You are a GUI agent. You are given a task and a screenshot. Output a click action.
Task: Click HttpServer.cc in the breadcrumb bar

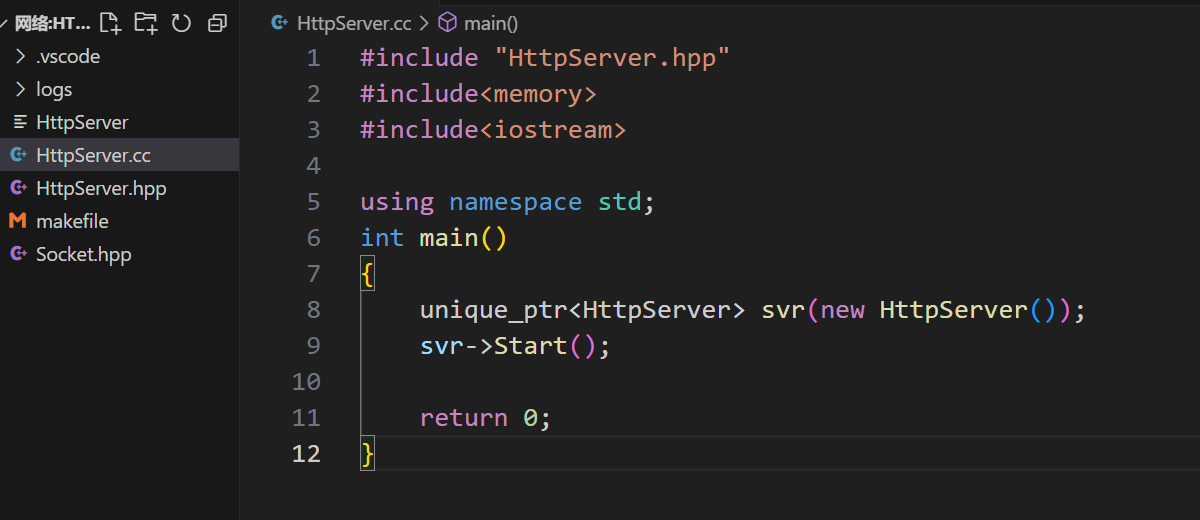coord(354,23)
